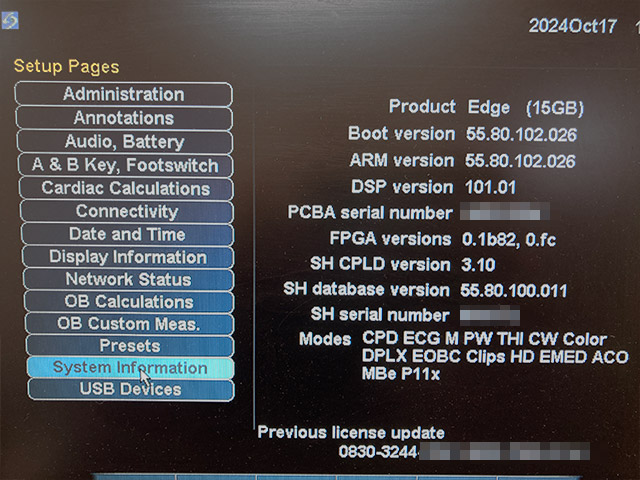Select OB Custom Meas. page
Viewport: 640px width, 480px height.
click(129, 324)
